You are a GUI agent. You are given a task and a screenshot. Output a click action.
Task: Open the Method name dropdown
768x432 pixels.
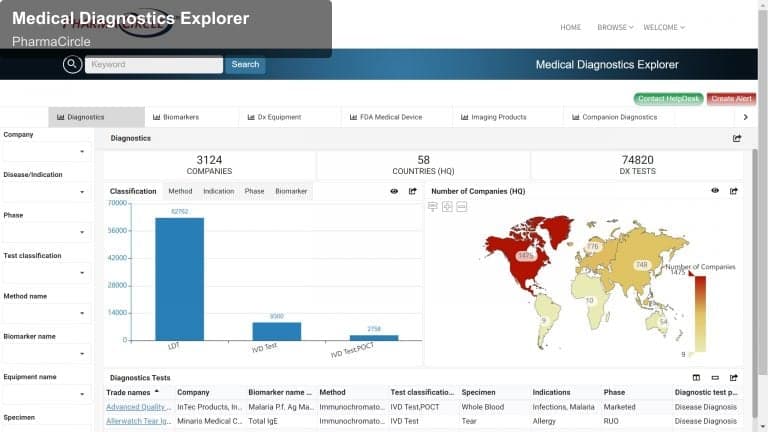coord(47,313)
